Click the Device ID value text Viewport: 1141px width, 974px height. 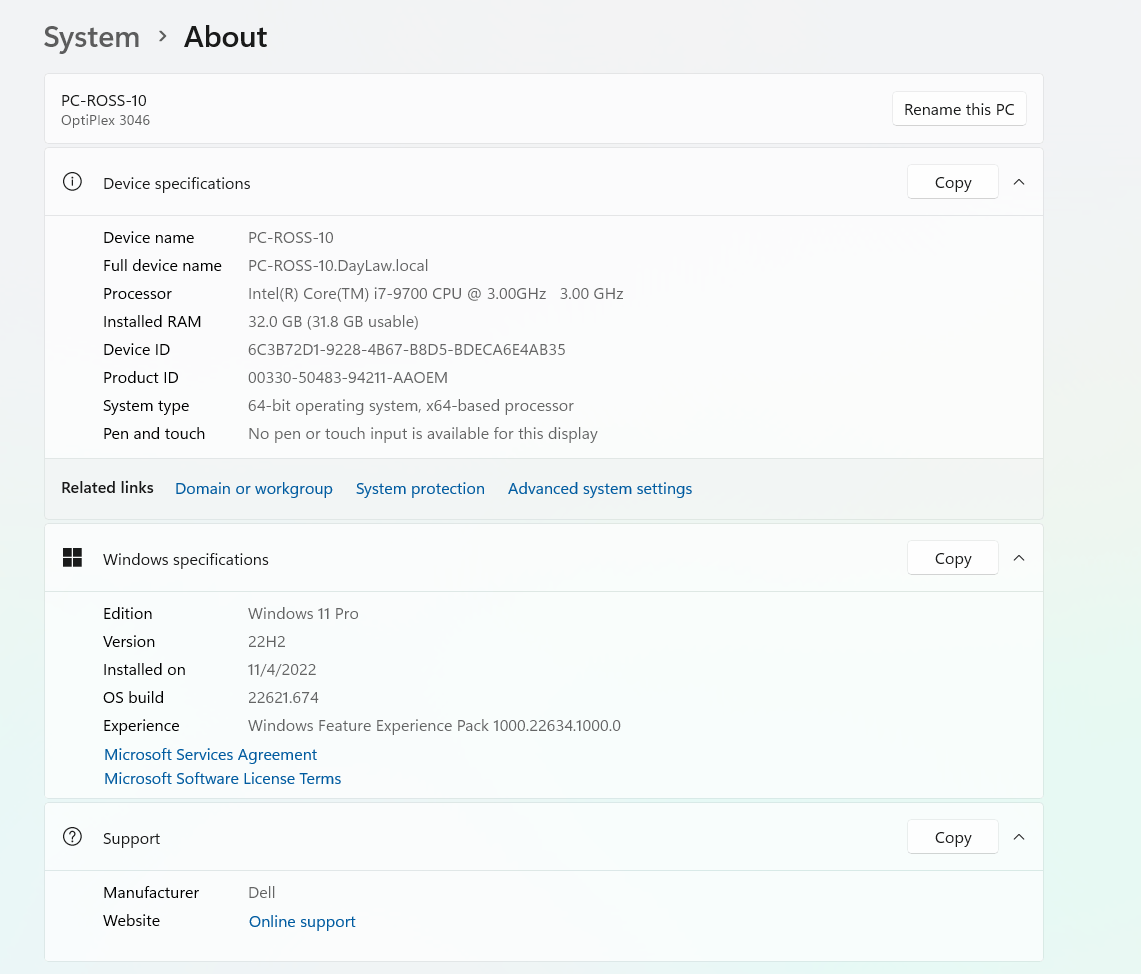pos(406,349)
